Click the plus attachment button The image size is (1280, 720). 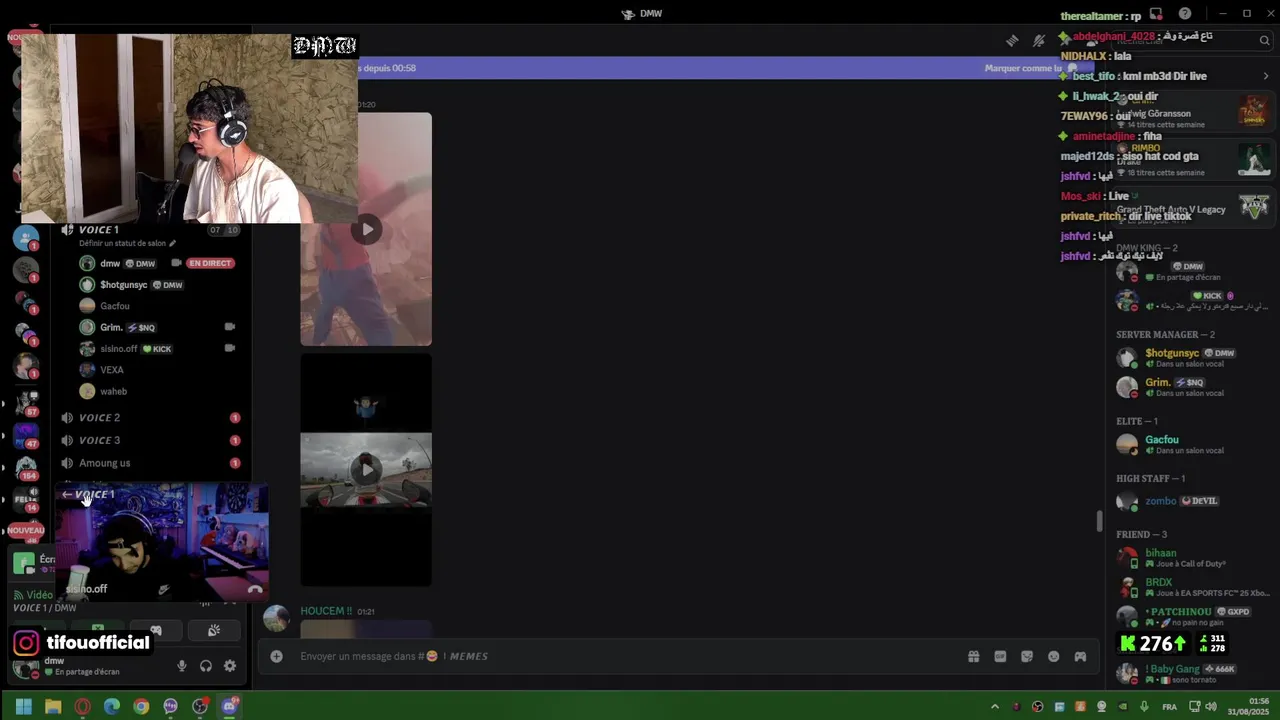click(276, 656)
